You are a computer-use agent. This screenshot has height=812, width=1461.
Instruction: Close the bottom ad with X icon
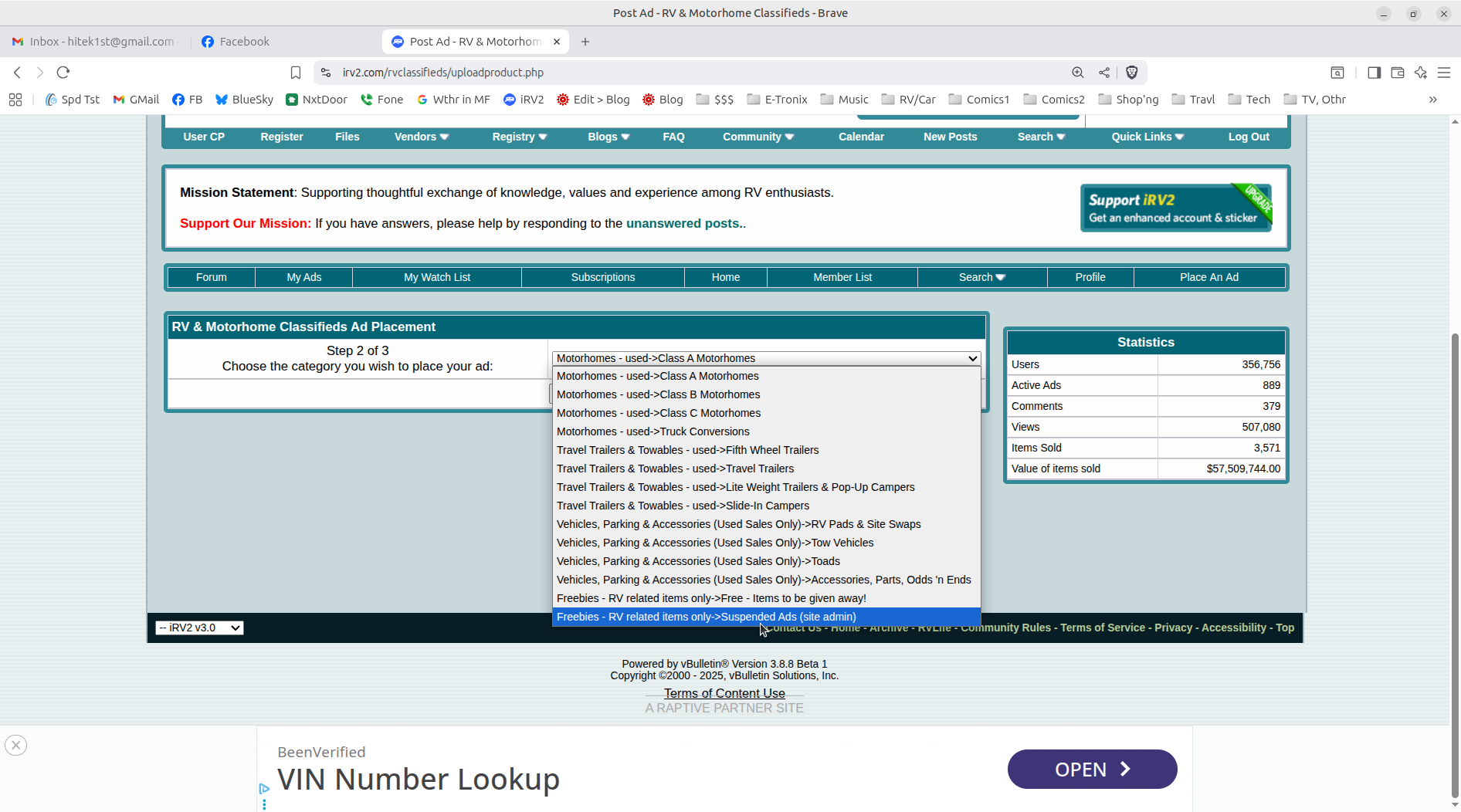click(x=15, y=745)
